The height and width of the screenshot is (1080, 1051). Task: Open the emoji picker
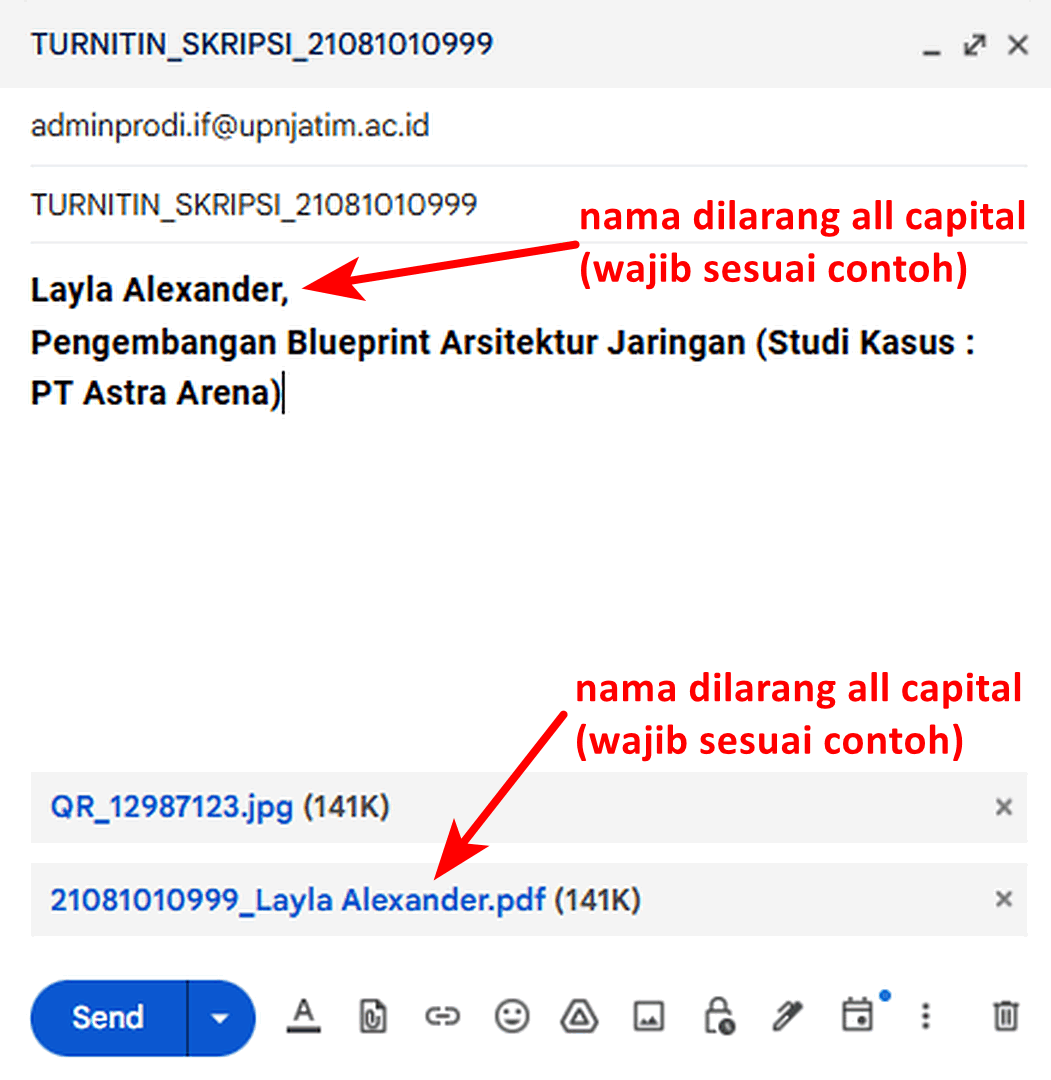[x=512, y=1016]
